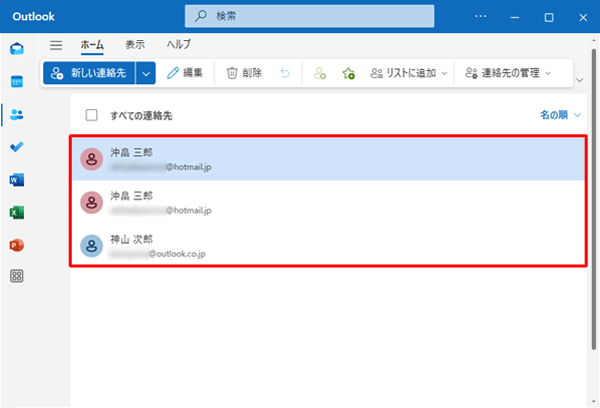
Task: Check the すべての連絡先 checkbox
Action: (x=91, y=115)
